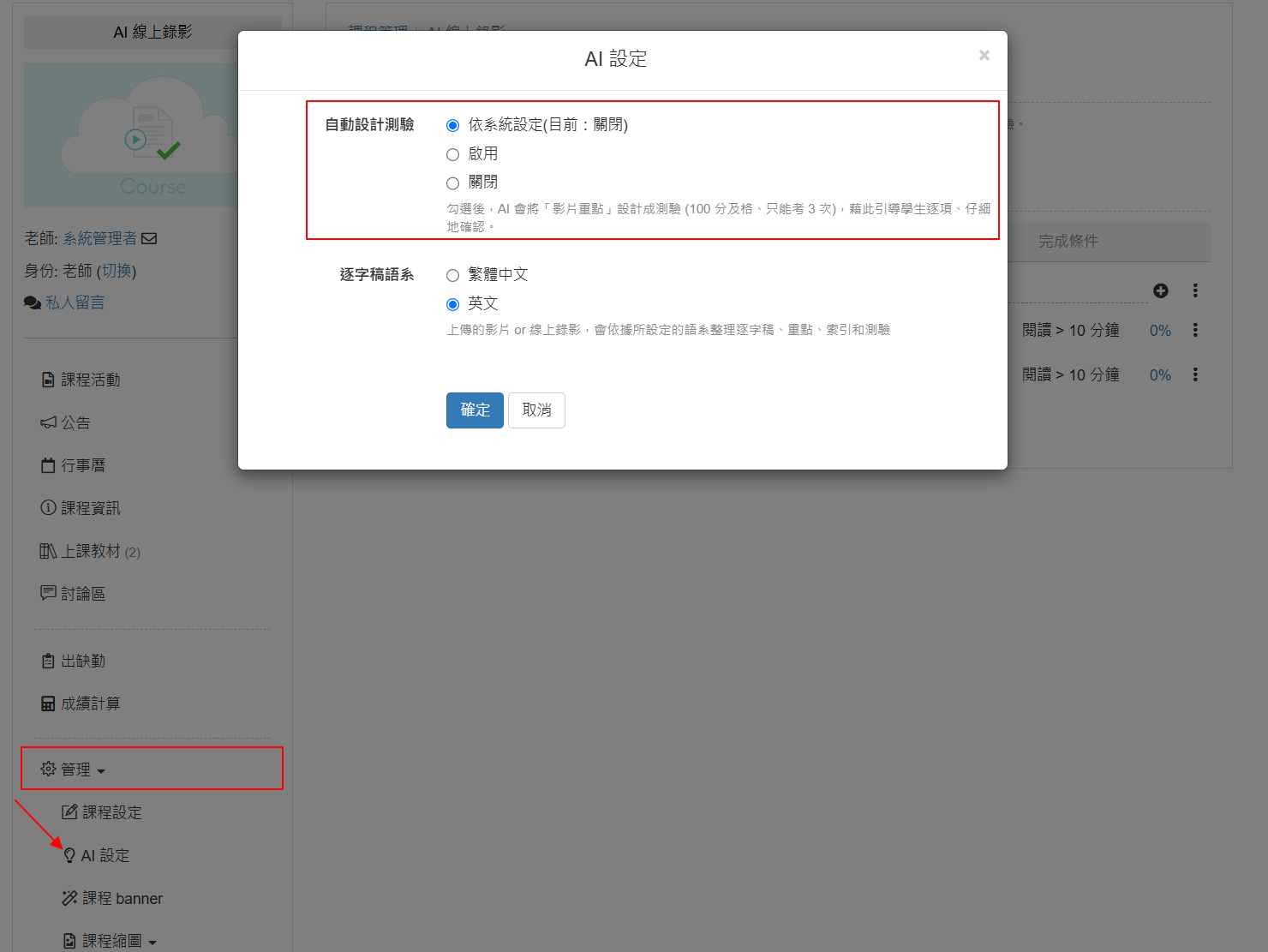The height and width of the screenshot is (952, 1268).
Task: Open 成績計算 grade calculation
Action: tap(81, 704)
